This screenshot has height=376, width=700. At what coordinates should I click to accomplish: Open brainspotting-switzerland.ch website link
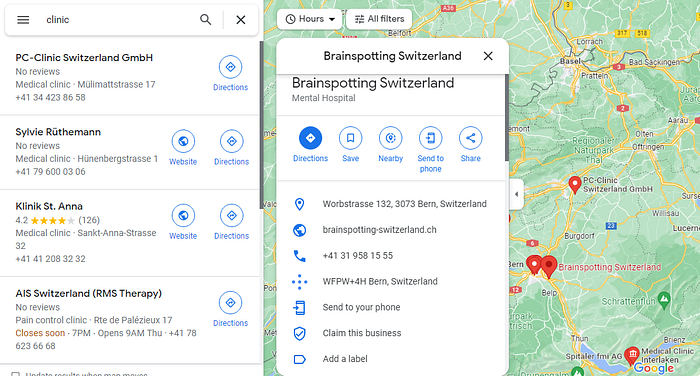379,230
